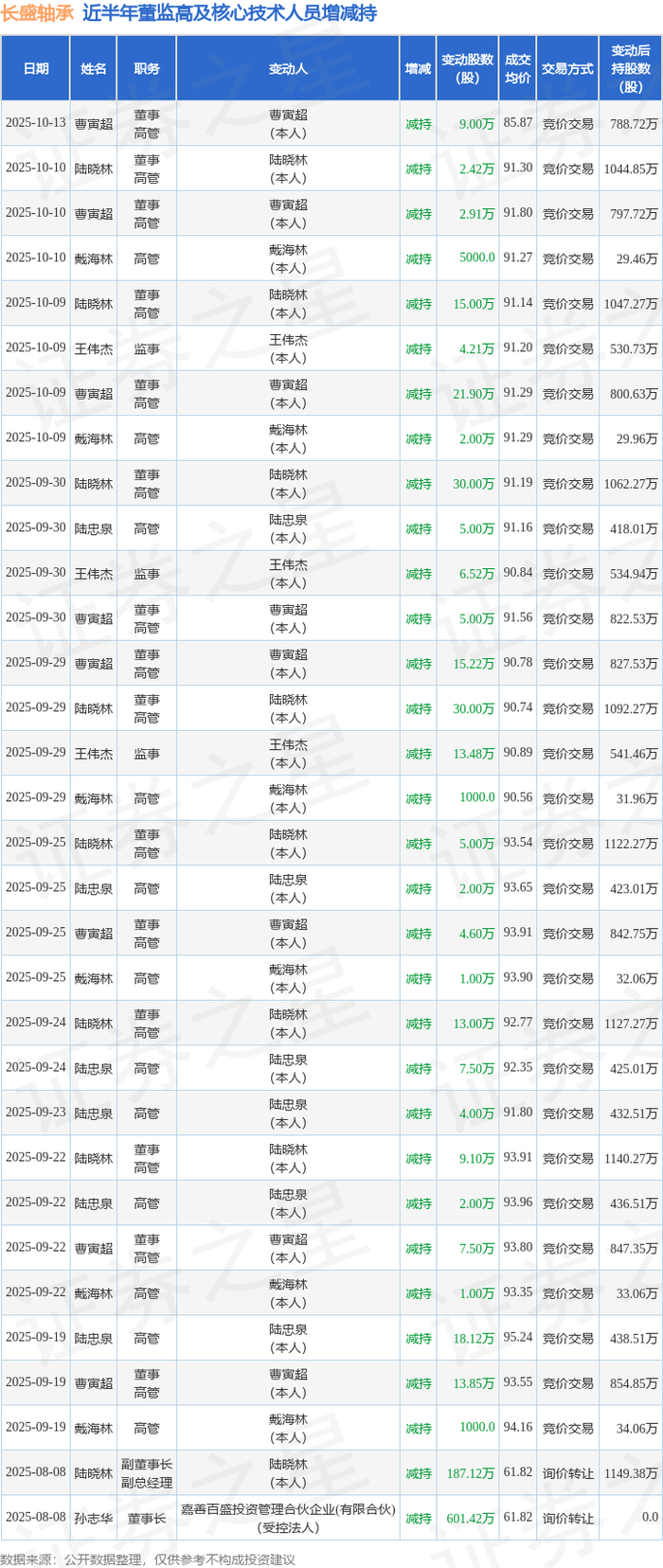The width and height of the screenshot is (663, 1568).
Task: Click the average price 91.56
Action: pos(517,617)
